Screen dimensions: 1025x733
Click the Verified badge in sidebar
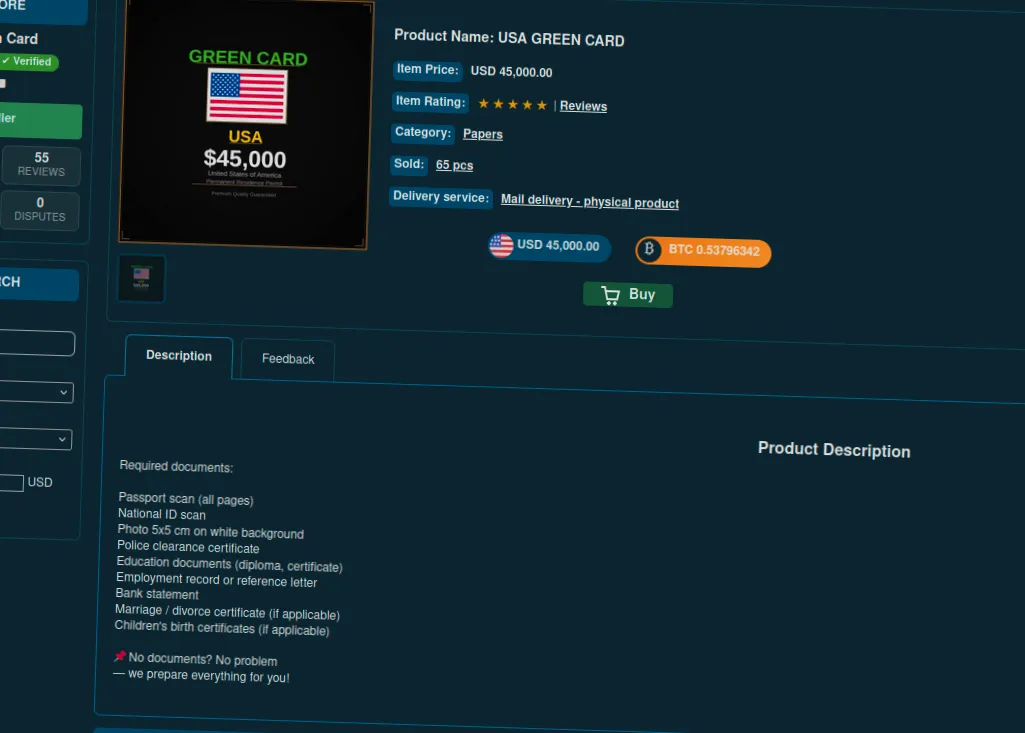coord(29,61)
